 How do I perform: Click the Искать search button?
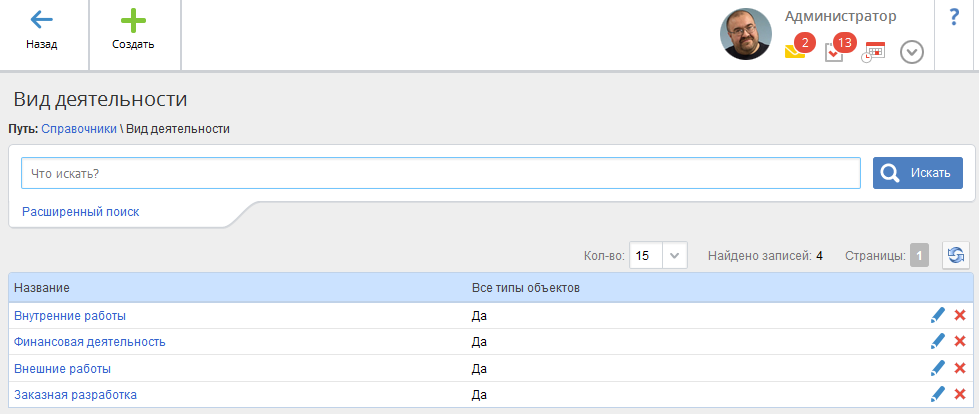click(x=917, y=173)
